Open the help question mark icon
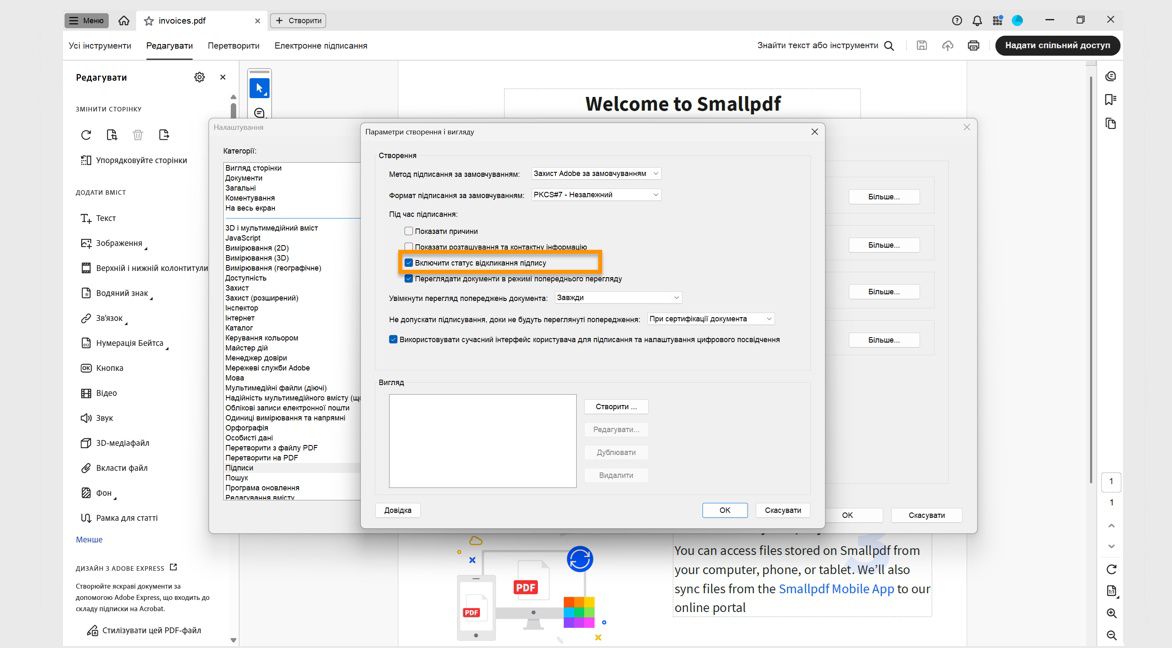This screenshot has height=648, width=1172. 957,20
